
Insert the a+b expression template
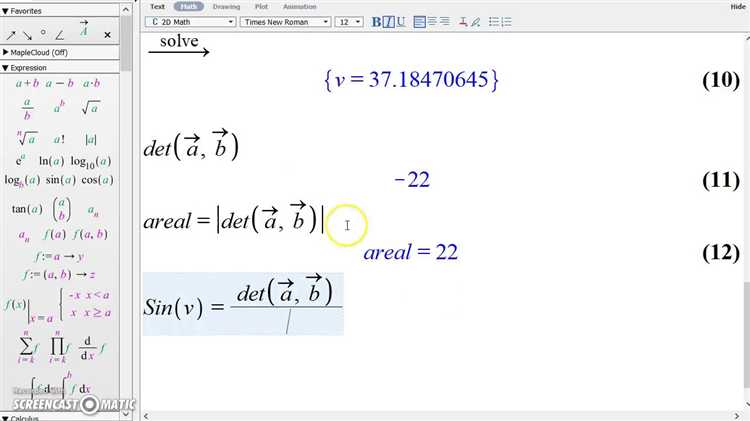coord(27,83)
